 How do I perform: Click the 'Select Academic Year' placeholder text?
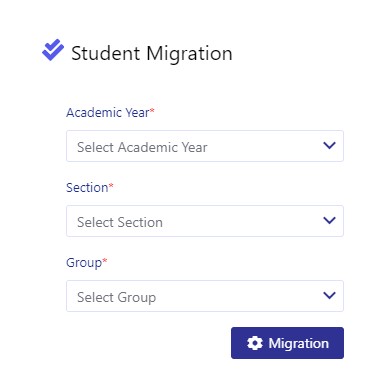point(142,147)
